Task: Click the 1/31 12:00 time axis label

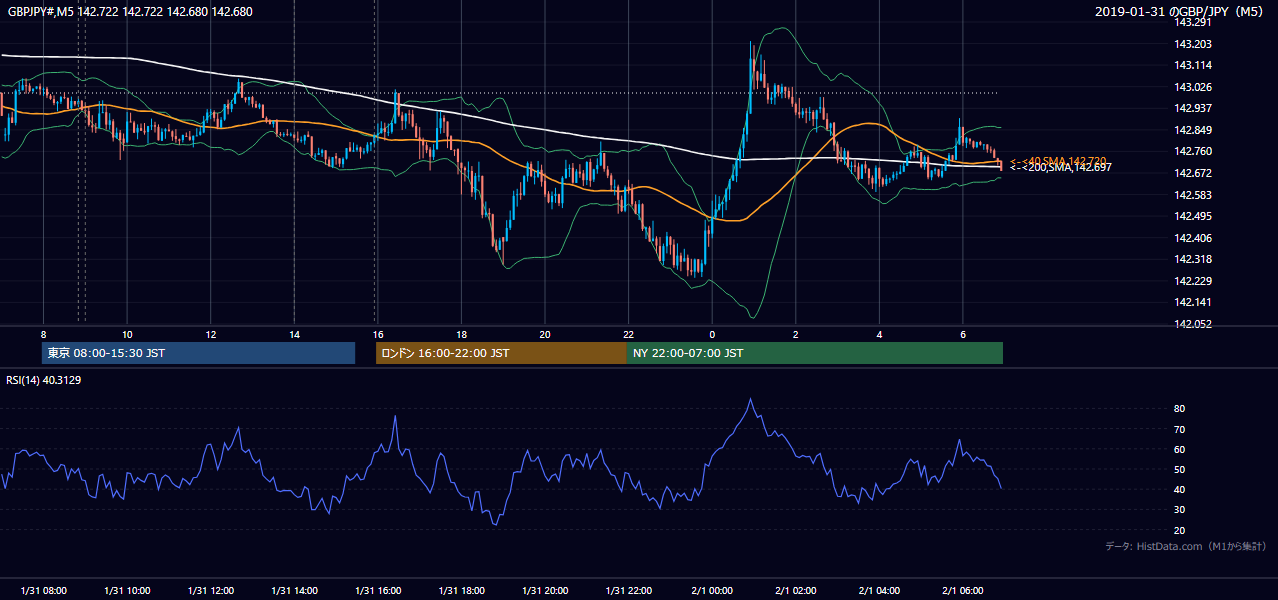Action: pos(210,591)
